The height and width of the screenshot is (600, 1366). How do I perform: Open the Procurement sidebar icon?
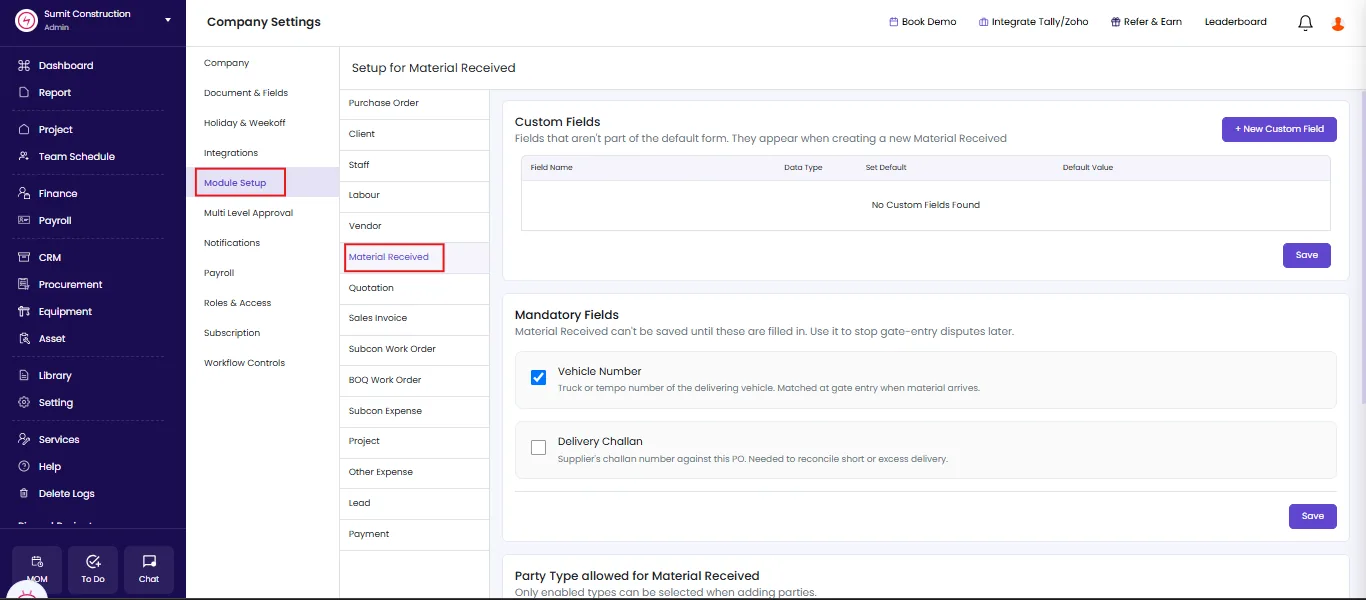tap(24, 285)
